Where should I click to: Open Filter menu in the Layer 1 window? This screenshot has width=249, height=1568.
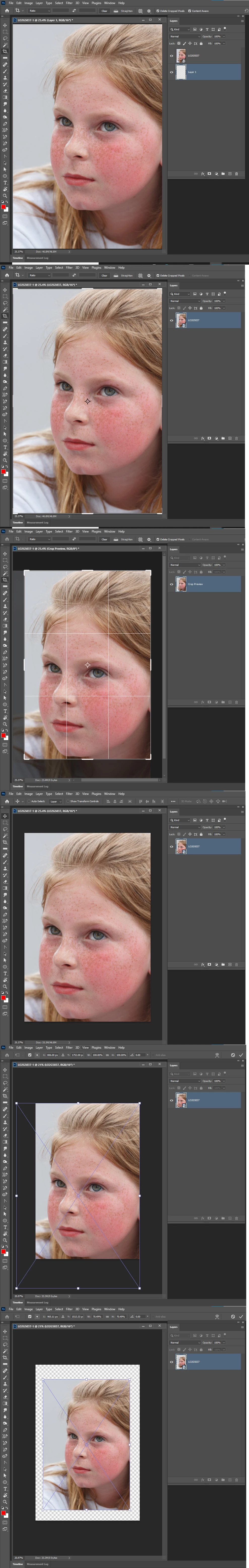(69, 3)
